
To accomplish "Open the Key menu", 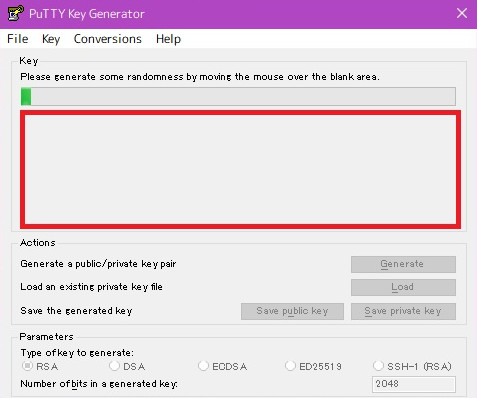I will tap(51, 39).
